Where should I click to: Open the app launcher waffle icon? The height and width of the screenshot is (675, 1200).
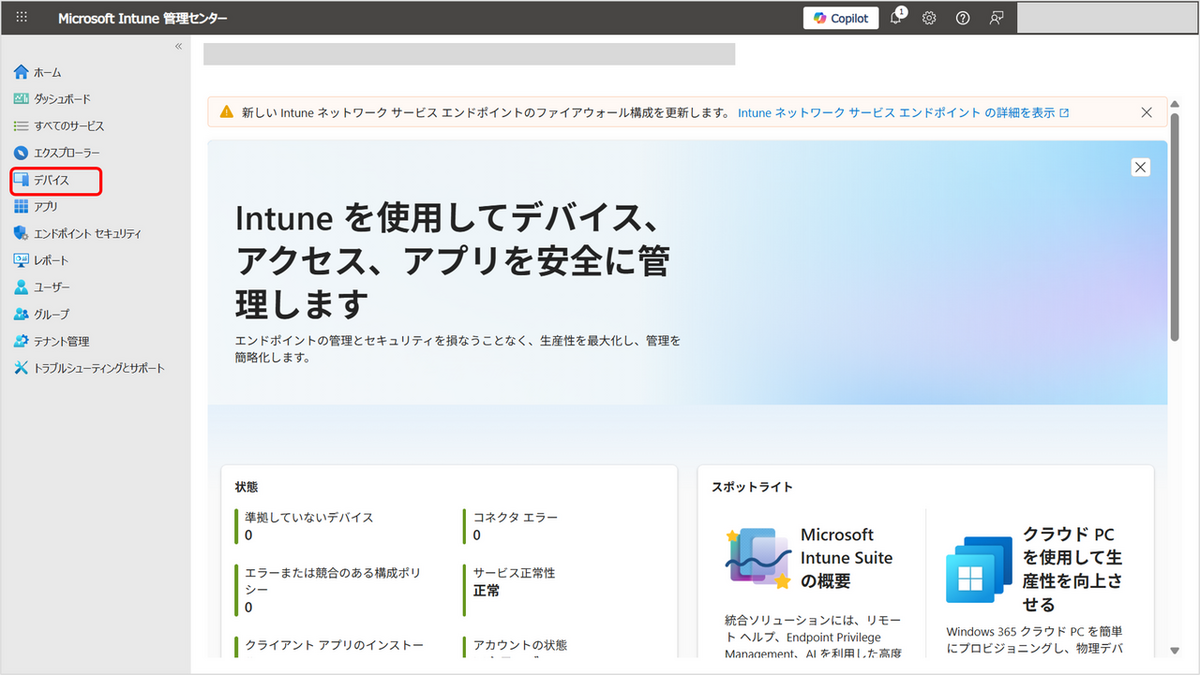pyautogui.click(x=22, y=18)
